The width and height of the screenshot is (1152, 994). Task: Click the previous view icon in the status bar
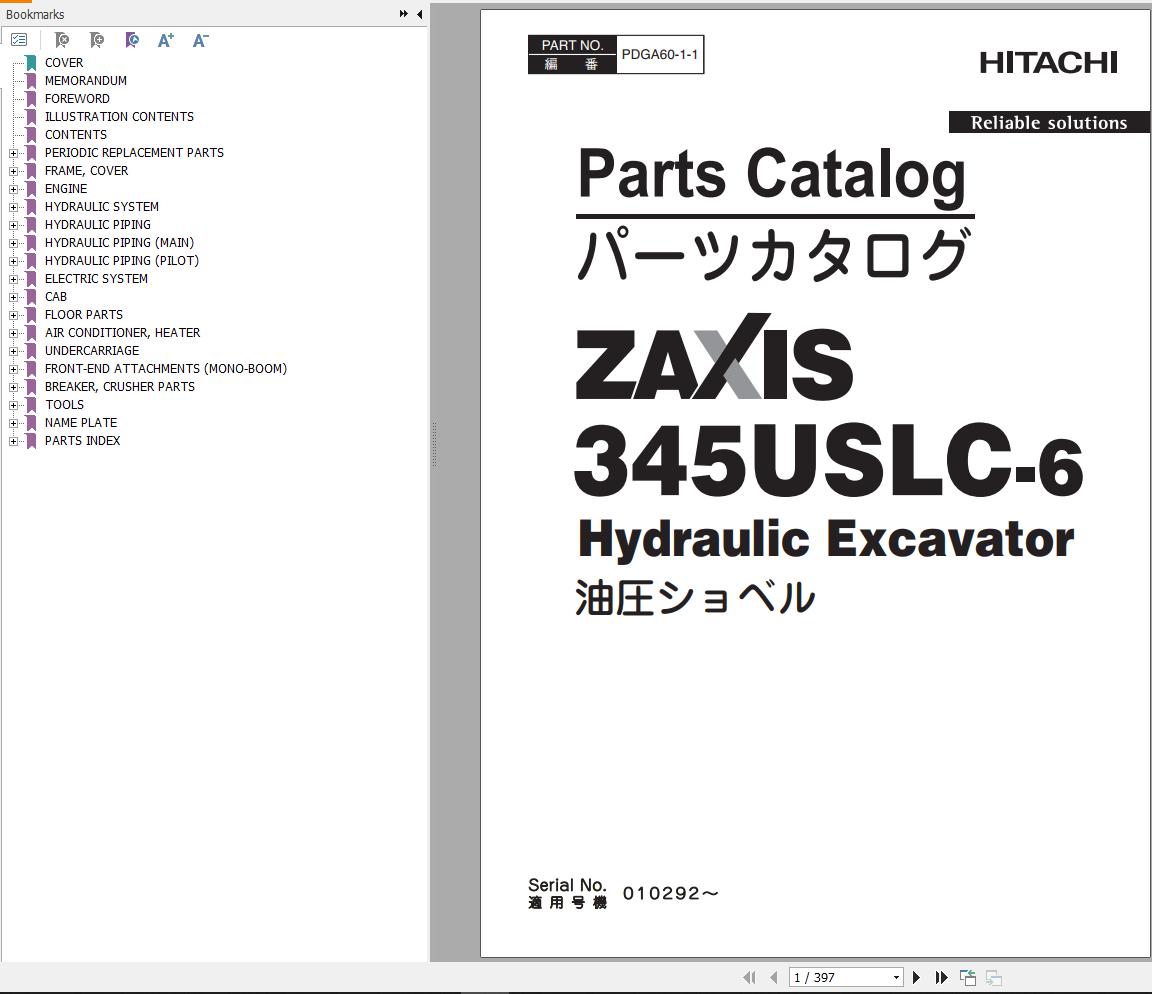point(968,977)
